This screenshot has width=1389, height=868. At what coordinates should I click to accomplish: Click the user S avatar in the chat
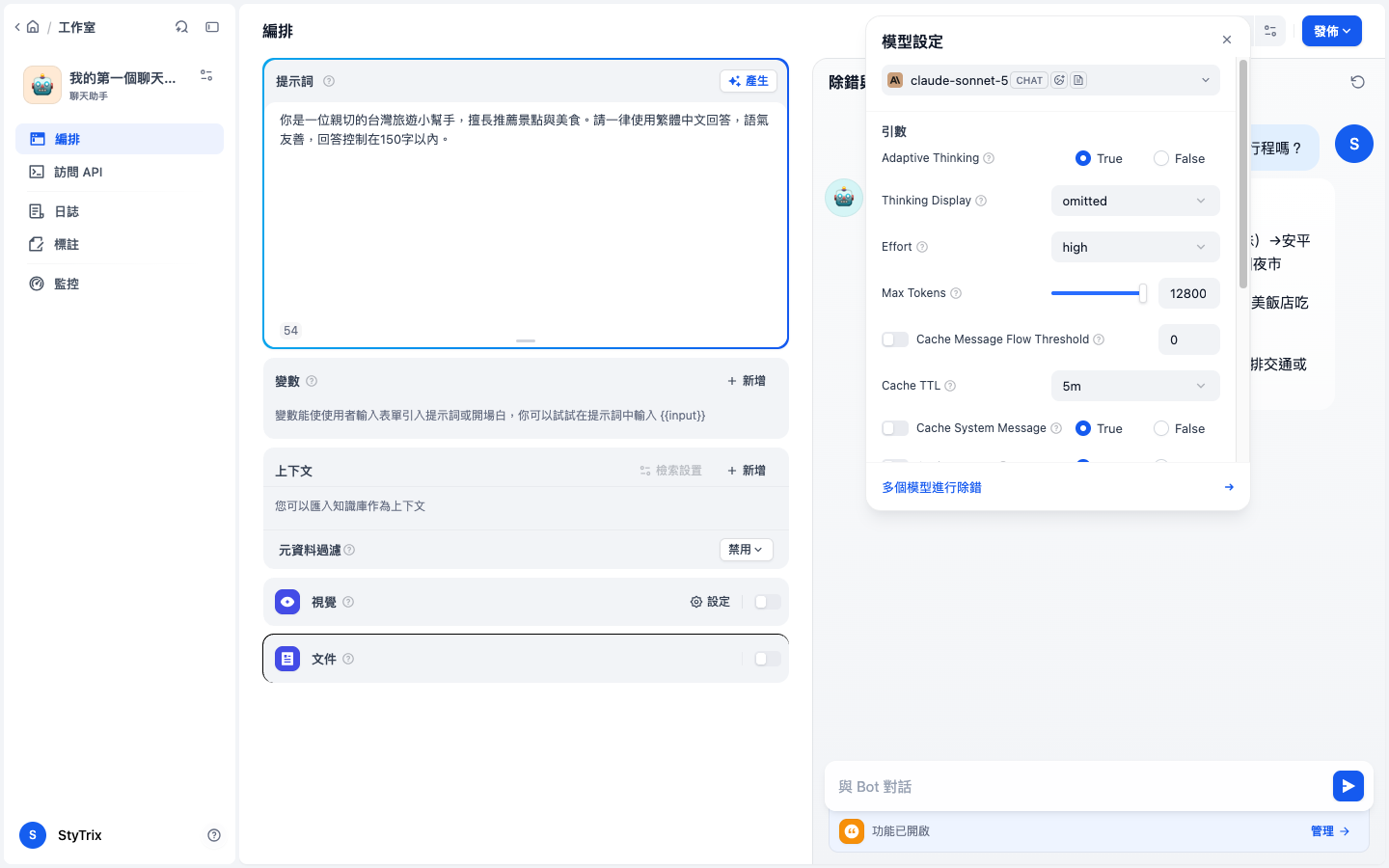click(1354, 144)
